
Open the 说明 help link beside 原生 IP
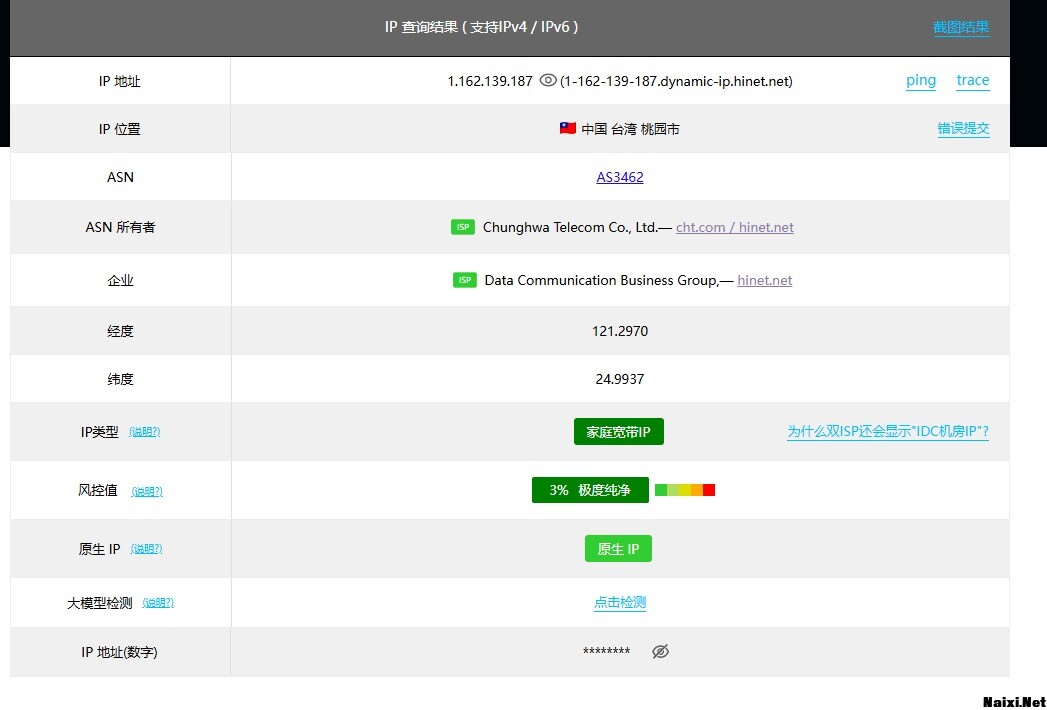(x=146, y=549)
